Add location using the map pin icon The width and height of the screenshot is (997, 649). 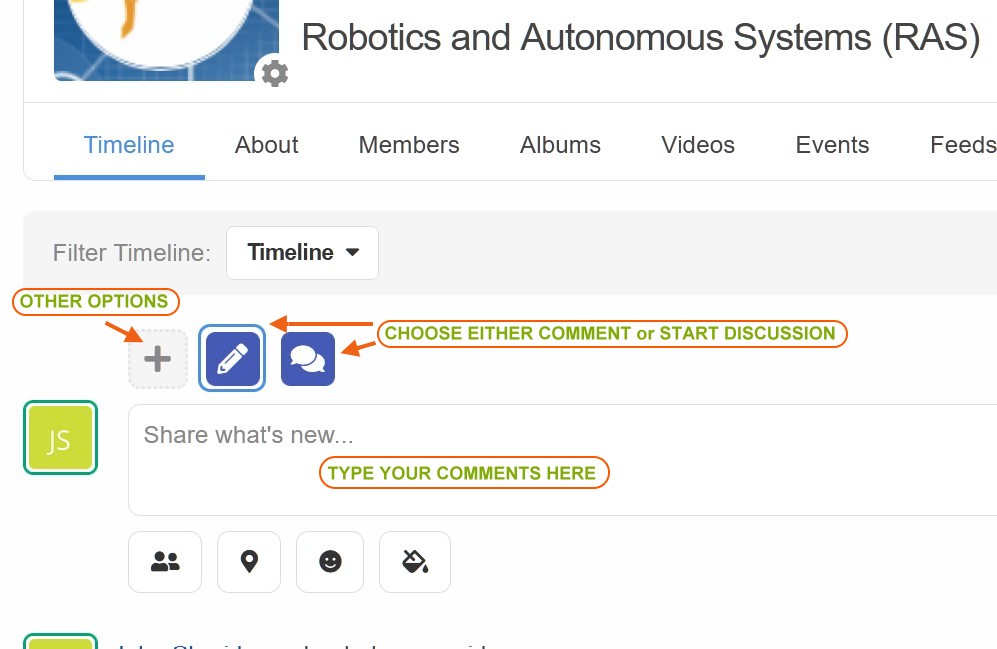coord(249,562)
